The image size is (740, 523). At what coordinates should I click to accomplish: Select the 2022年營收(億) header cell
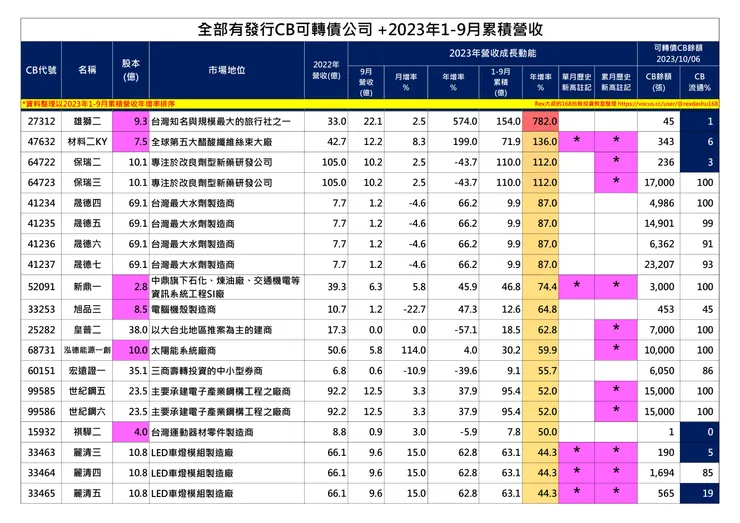click(326, 70)
